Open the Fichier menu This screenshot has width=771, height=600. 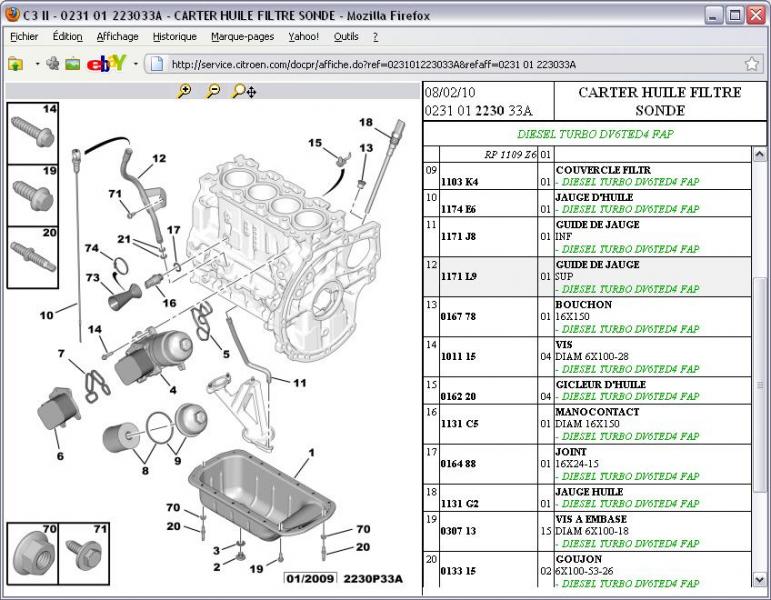pyautogui.click(x=24, y=36)
